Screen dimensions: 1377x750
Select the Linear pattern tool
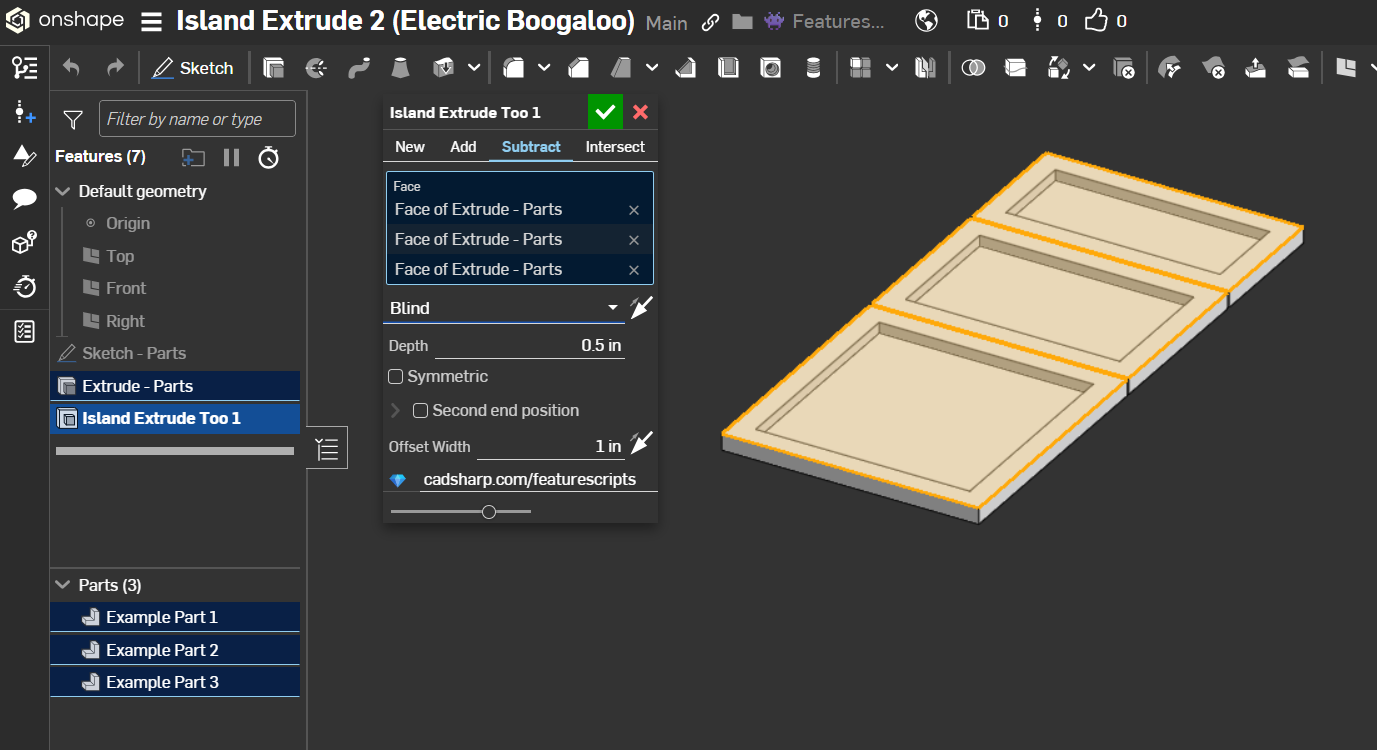point(860,68)
